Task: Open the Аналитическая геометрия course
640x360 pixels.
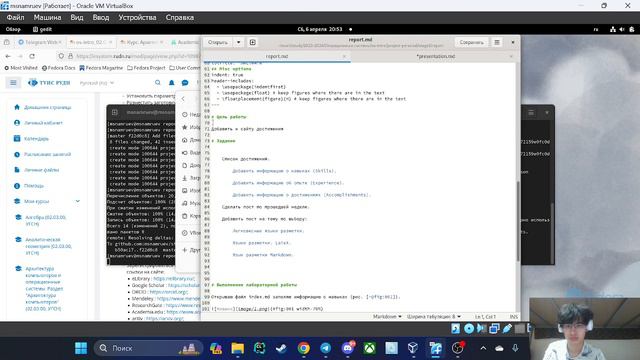Action: 48,246
